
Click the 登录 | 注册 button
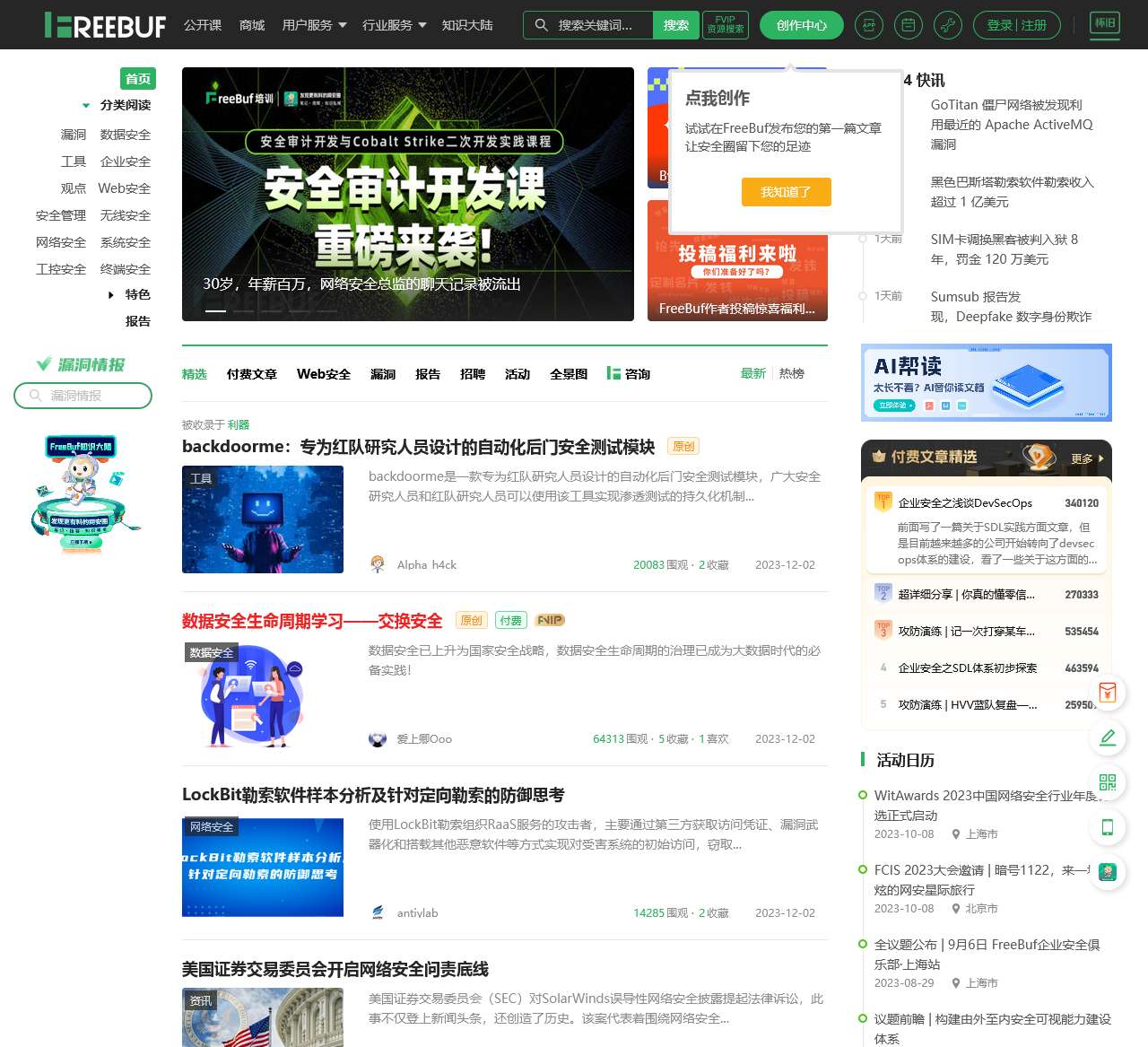click(1017, 25)
